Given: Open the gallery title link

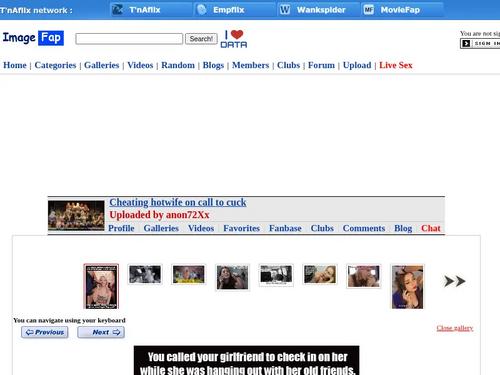Looking at the screenshot, I should 178,202.
